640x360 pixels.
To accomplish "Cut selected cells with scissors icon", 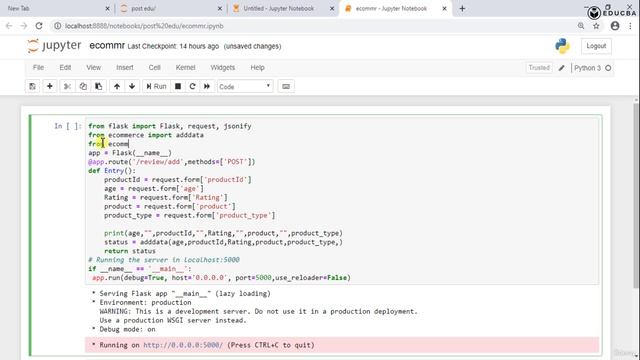I will point(67,87).
